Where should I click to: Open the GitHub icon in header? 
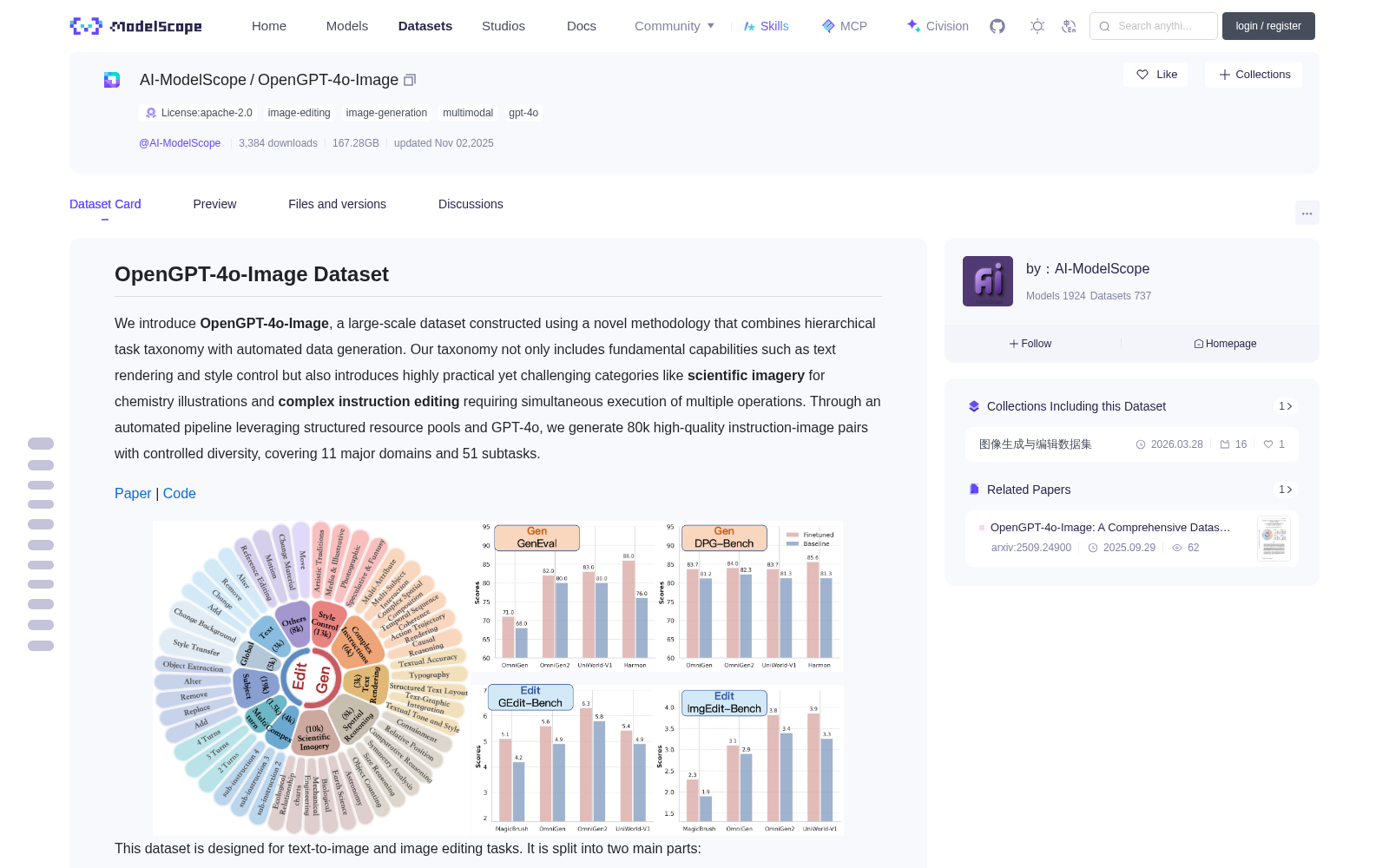997,26
